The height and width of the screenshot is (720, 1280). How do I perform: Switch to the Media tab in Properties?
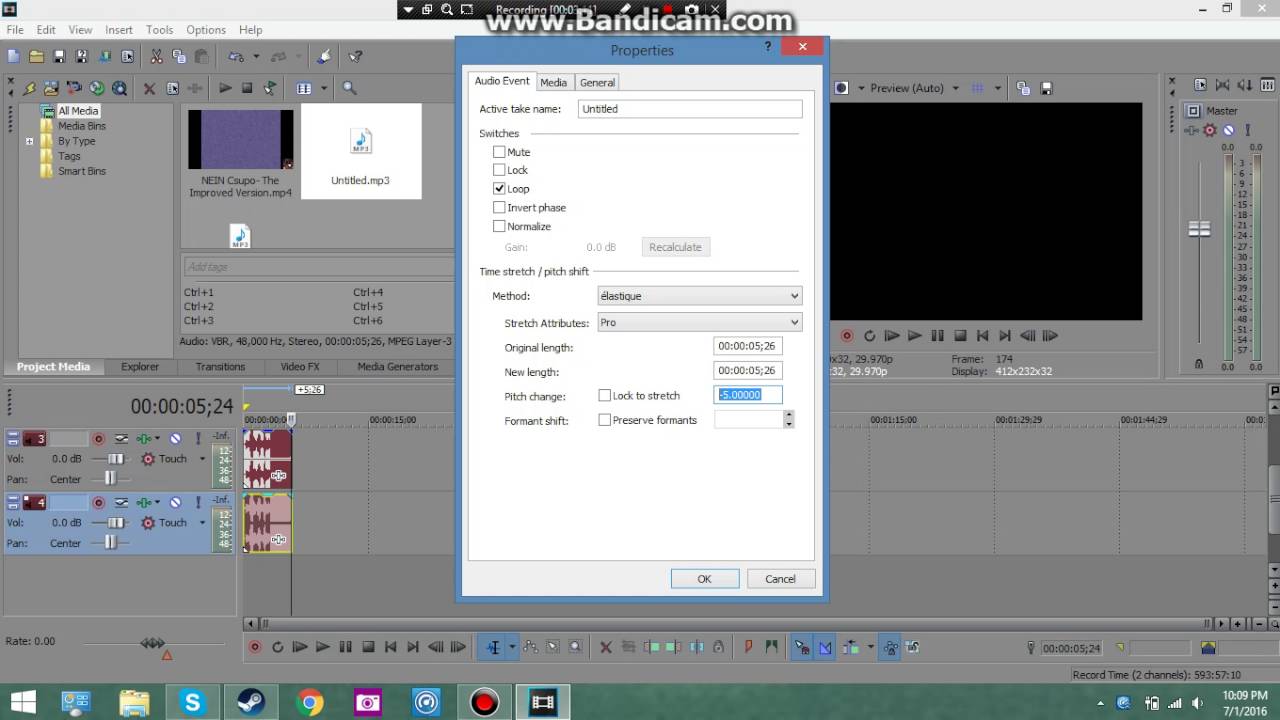pos(553,82)
